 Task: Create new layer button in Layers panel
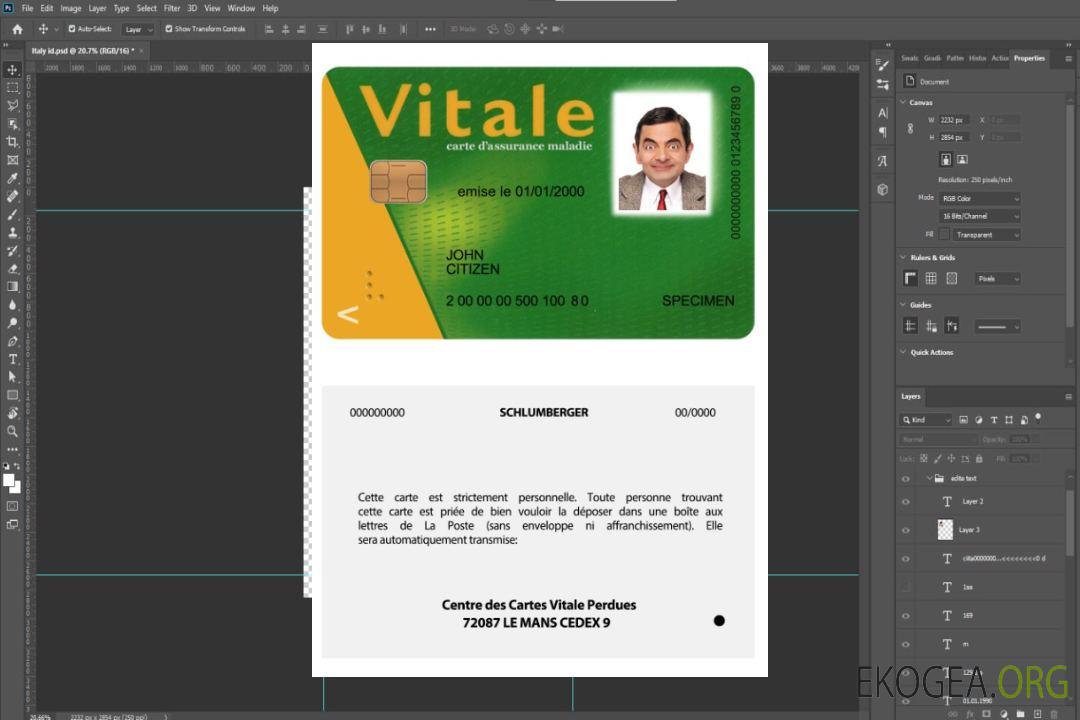coord(1037,714)
